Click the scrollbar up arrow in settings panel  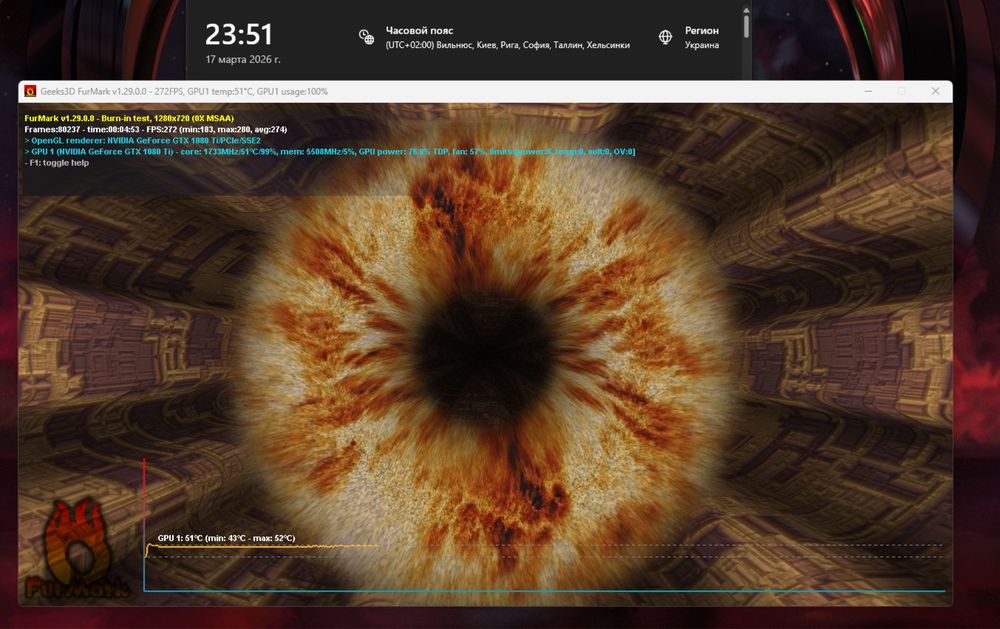tap(746, 10)
